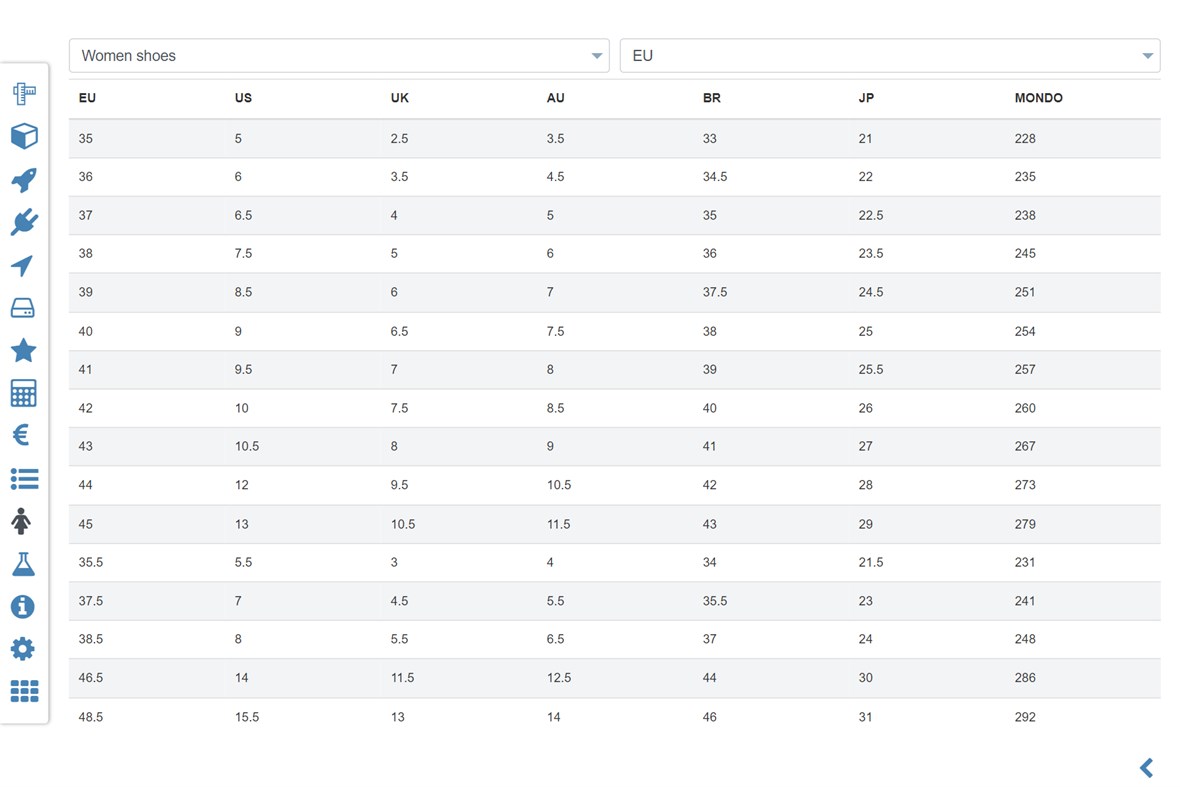
Task: Open the navigation arrow icon
Action: pyautogui.click(x=24, y=265)
